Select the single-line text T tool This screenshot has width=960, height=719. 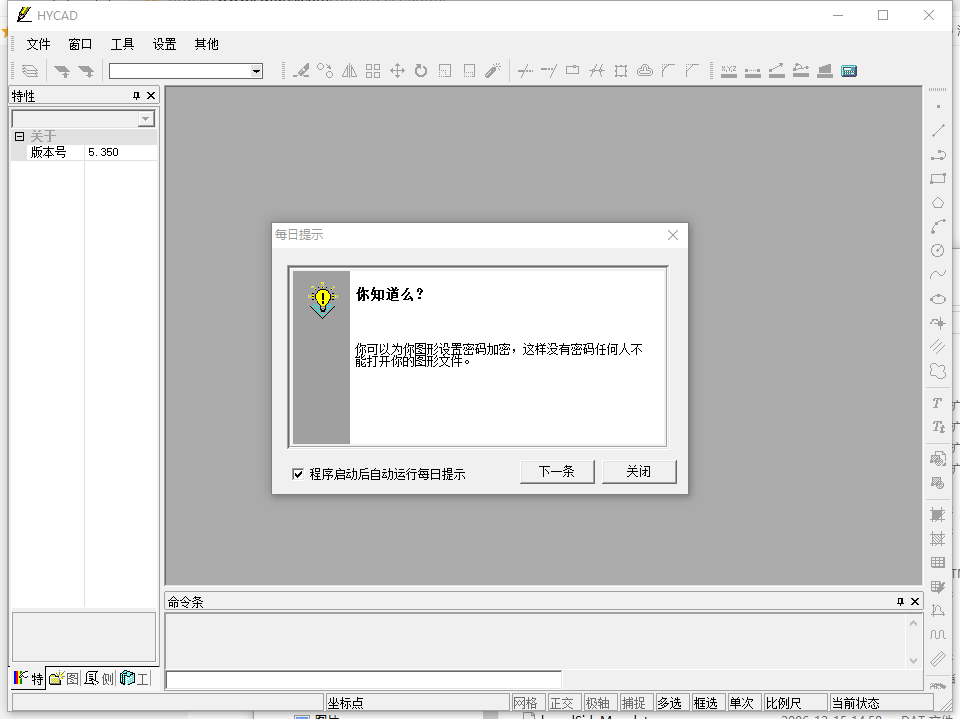(x=938, y=402)
